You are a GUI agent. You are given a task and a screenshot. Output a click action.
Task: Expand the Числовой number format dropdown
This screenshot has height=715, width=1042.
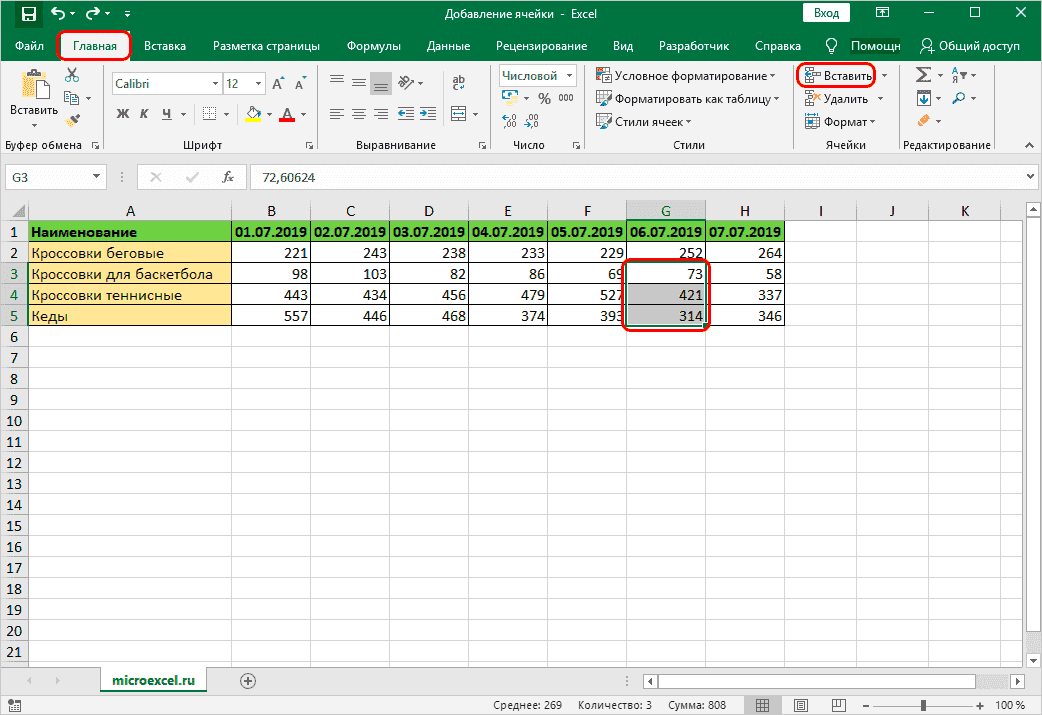tap(570, 76)
